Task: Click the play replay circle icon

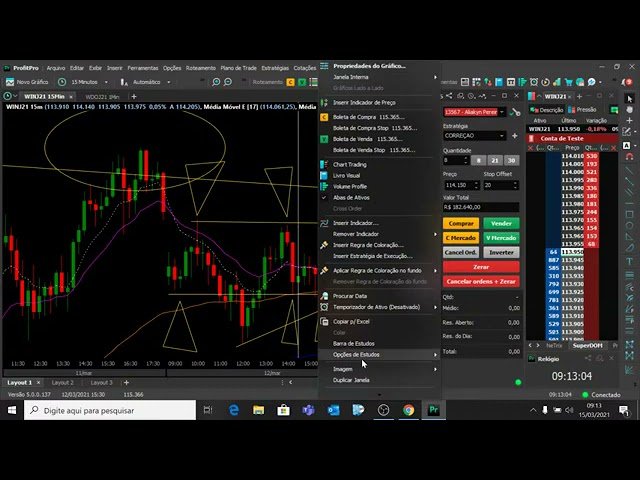Action: click(x=545, y=82)
